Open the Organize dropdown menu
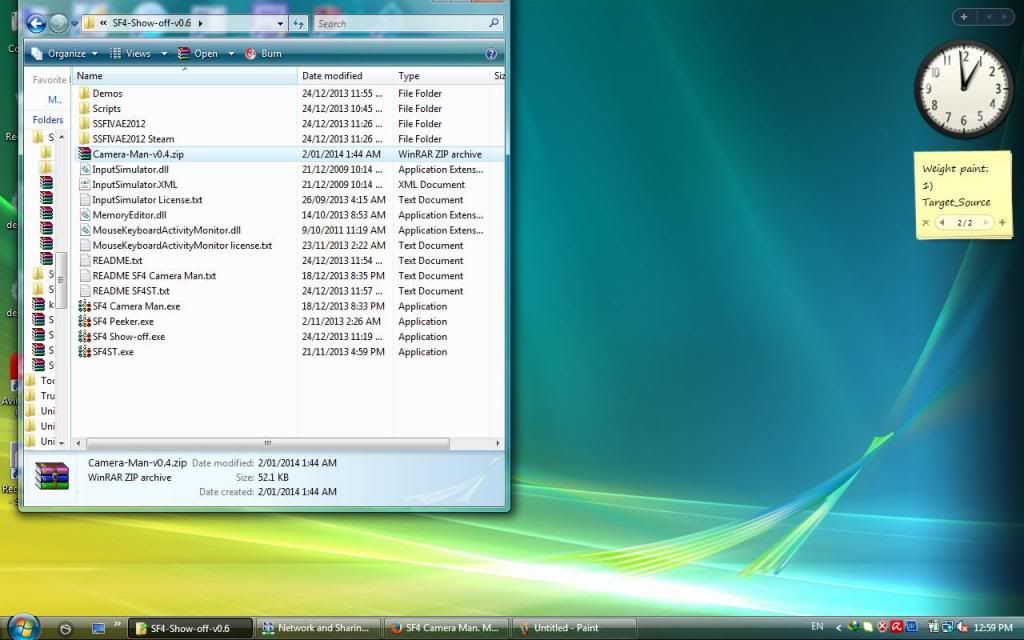Screen dimensions: 1024x640 pyautogui.click(x=64, y=53)
